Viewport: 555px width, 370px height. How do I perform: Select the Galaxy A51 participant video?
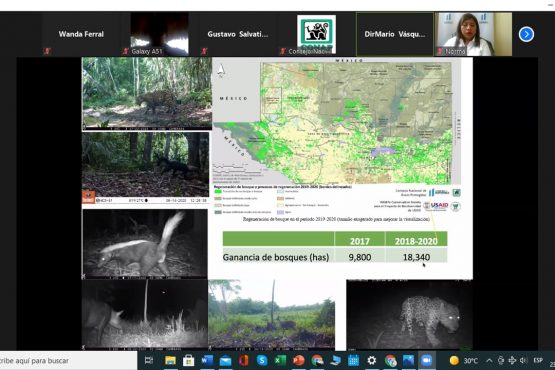coord(159,34)
